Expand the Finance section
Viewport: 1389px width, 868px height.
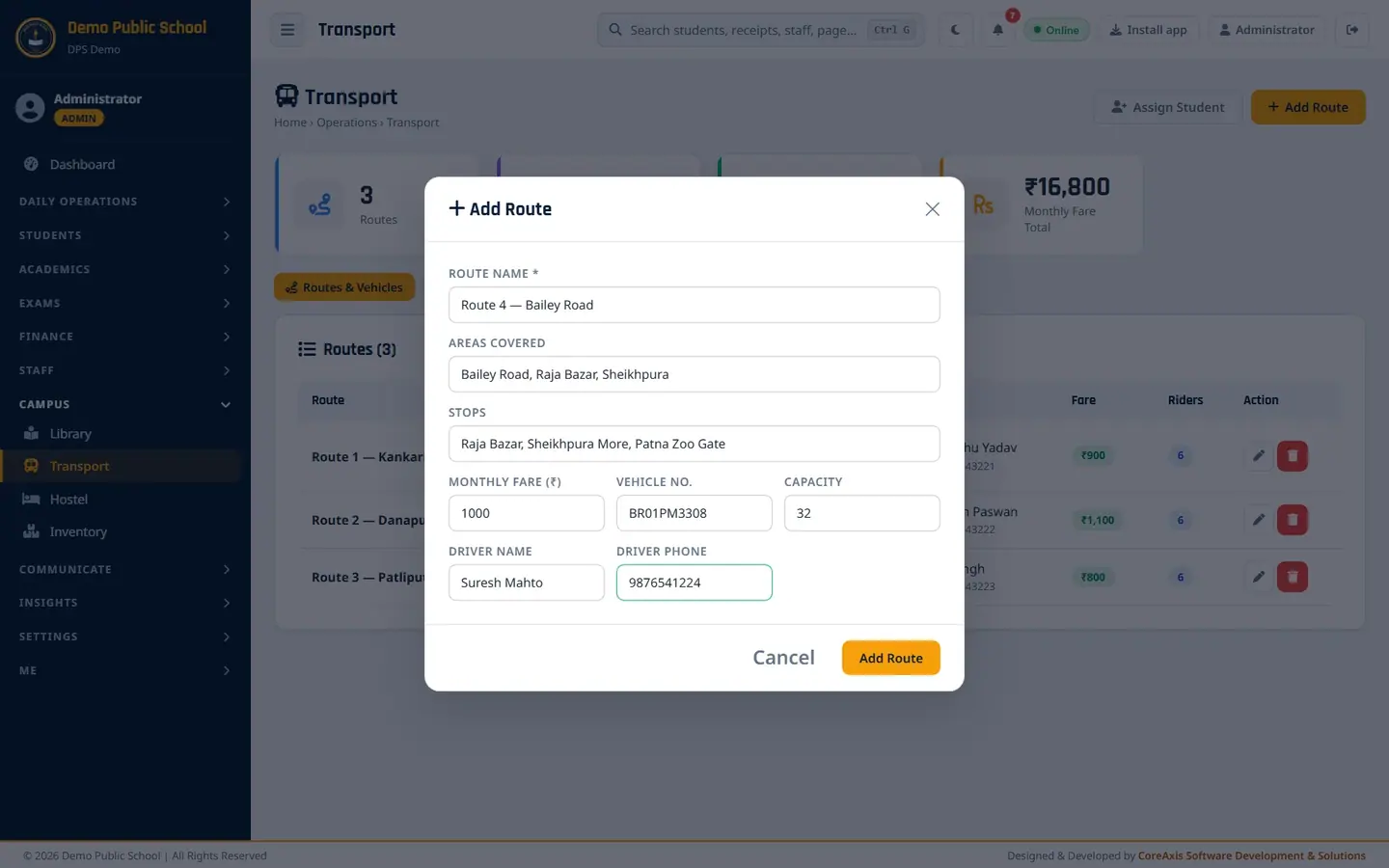pos(125,337)
